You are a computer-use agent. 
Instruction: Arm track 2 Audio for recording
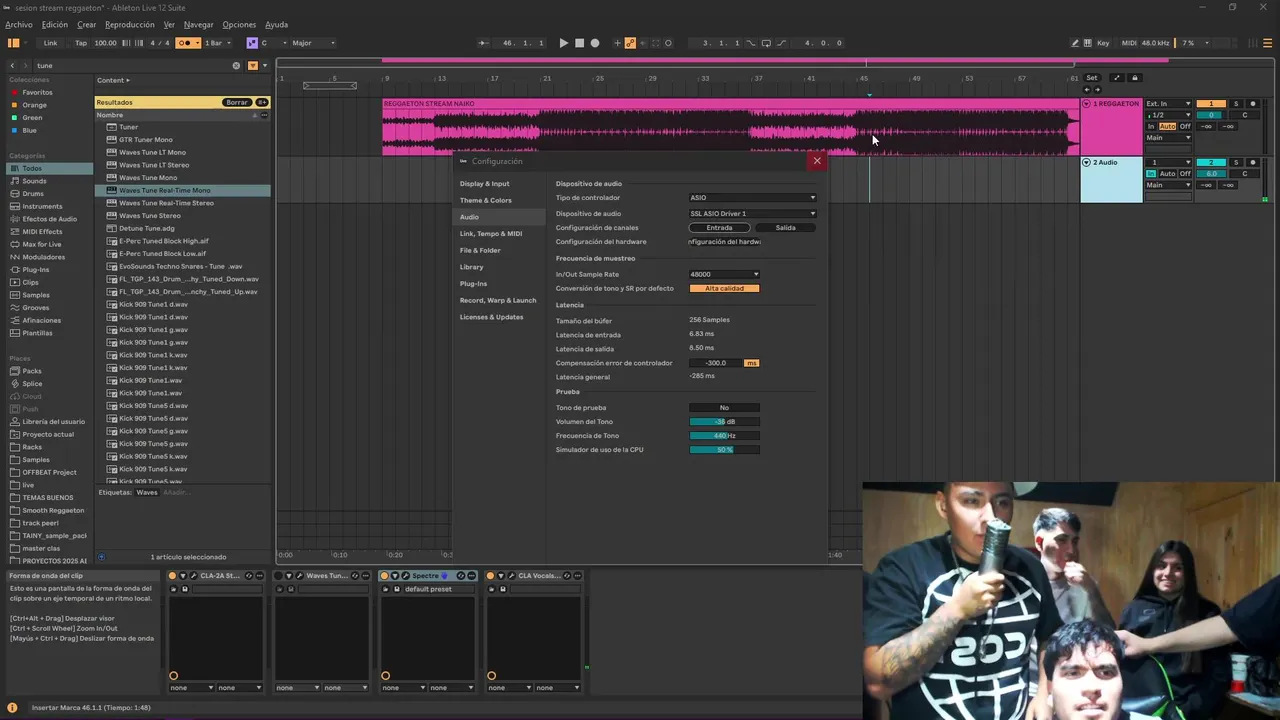pyautogui.click(x=1252, y=162)
